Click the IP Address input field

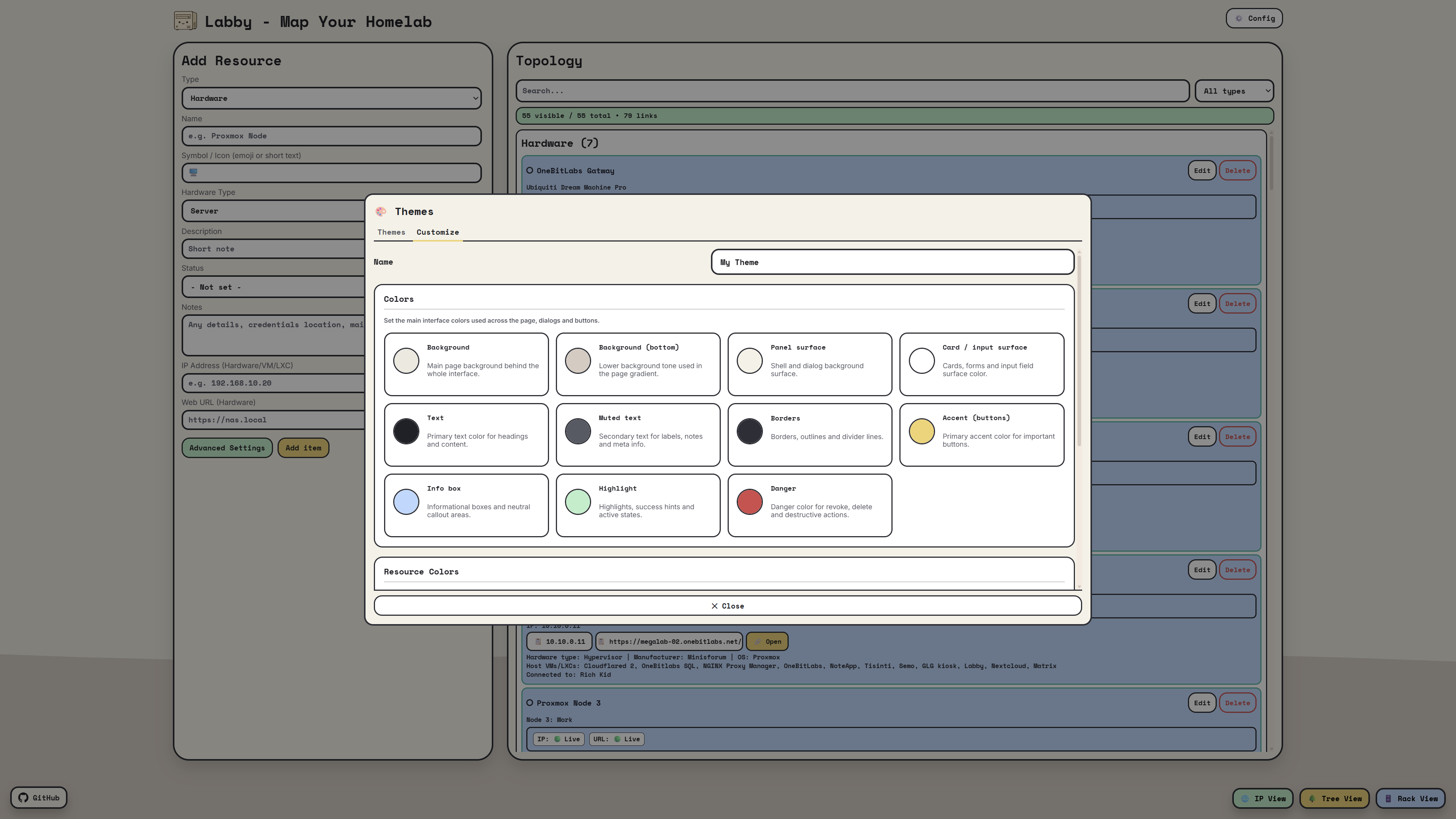click(273, 383)
